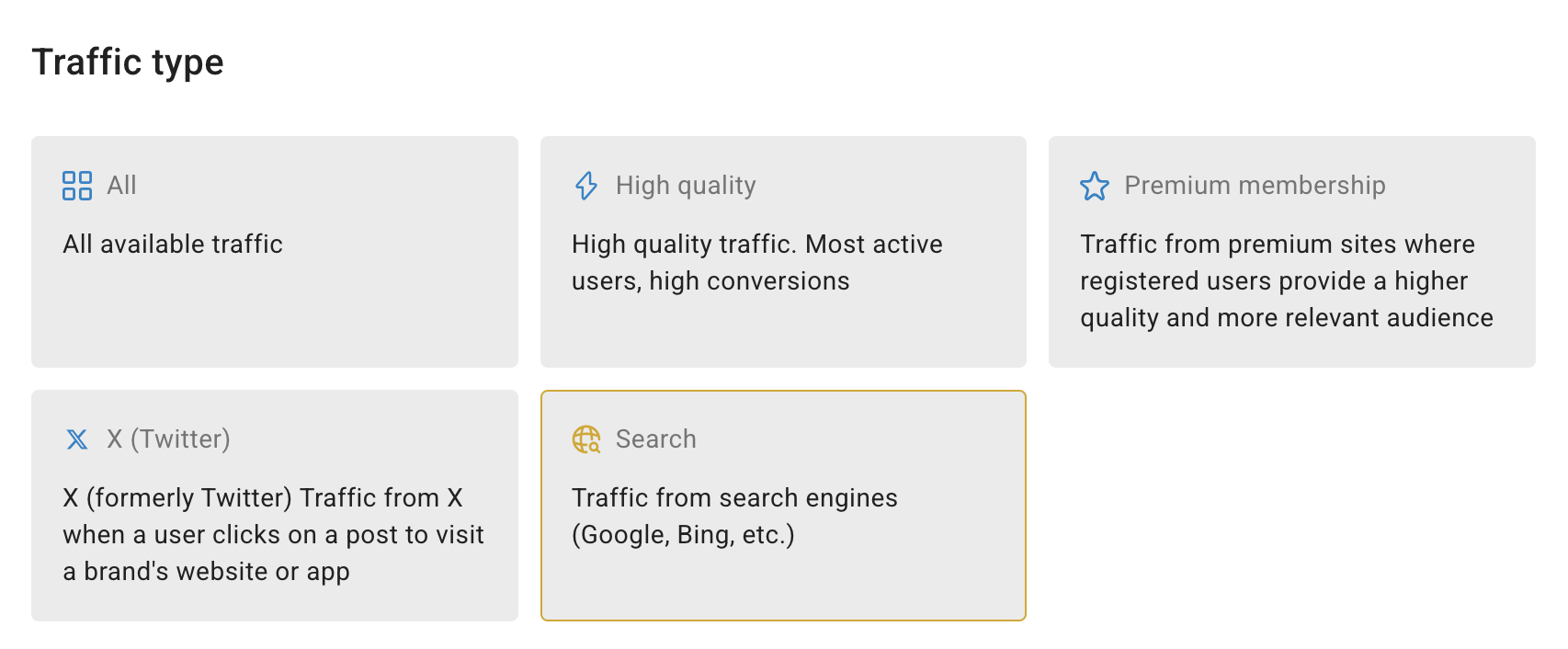Click the premium sites description text
This screenshot has width=1568, height=649.
tap(1286, 281)
